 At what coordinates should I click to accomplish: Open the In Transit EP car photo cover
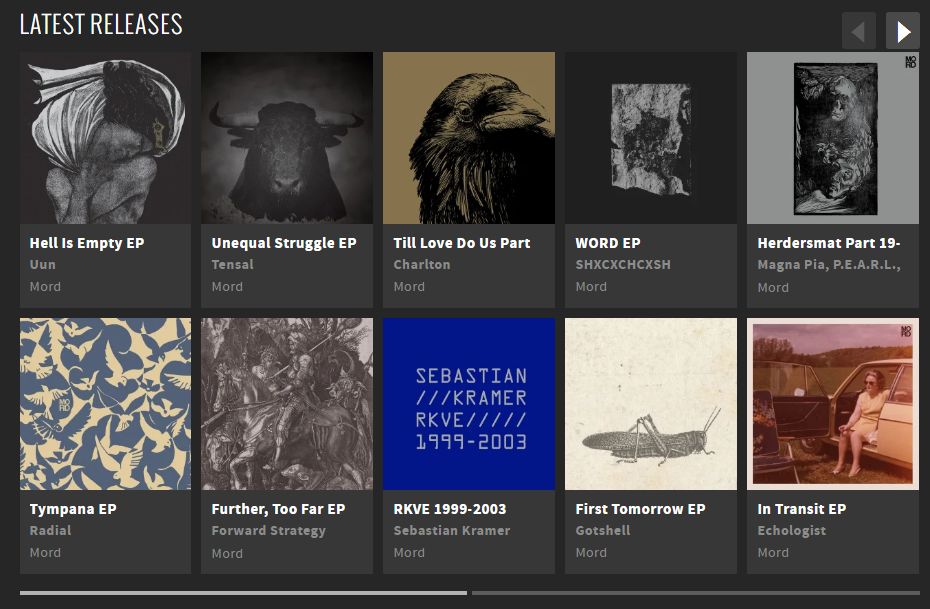(x=833, y=404)
